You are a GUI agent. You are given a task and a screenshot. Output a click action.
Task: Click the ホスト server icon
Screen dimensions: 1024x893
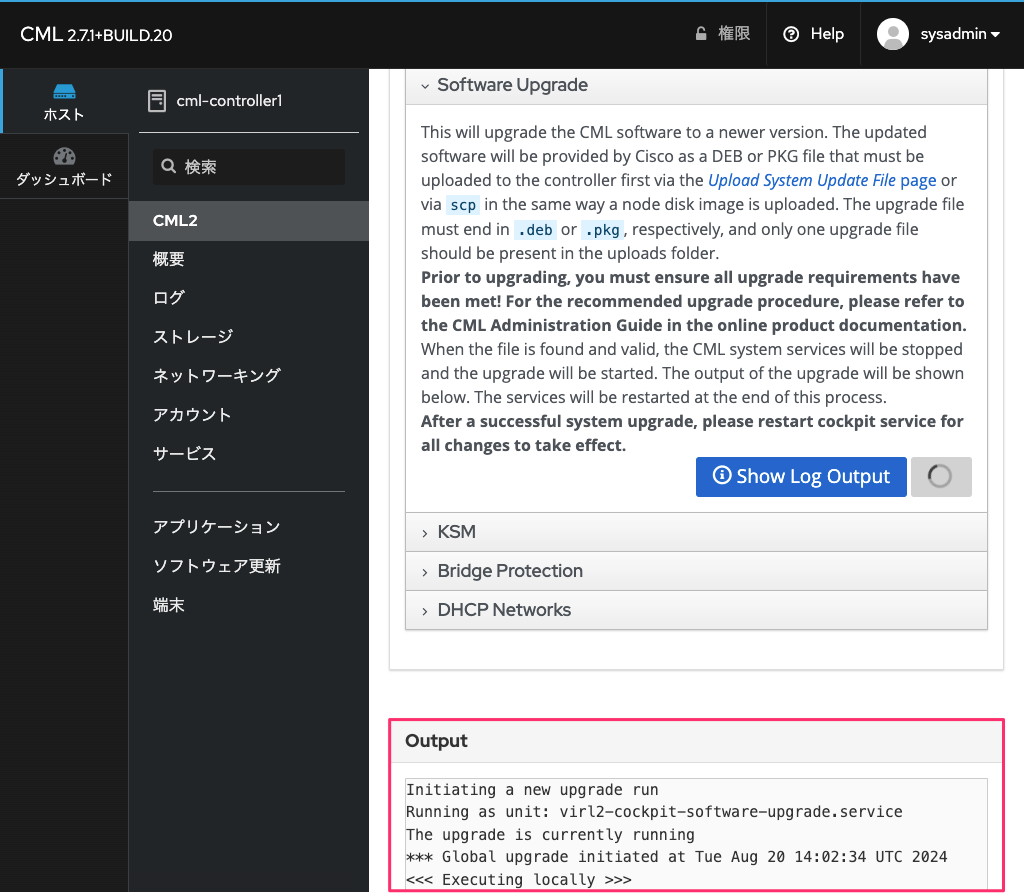64,91
